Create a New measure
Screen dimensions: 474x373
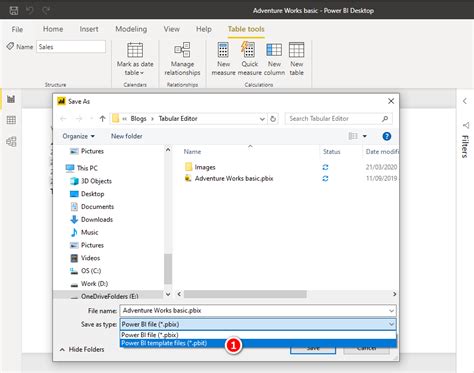223,59
